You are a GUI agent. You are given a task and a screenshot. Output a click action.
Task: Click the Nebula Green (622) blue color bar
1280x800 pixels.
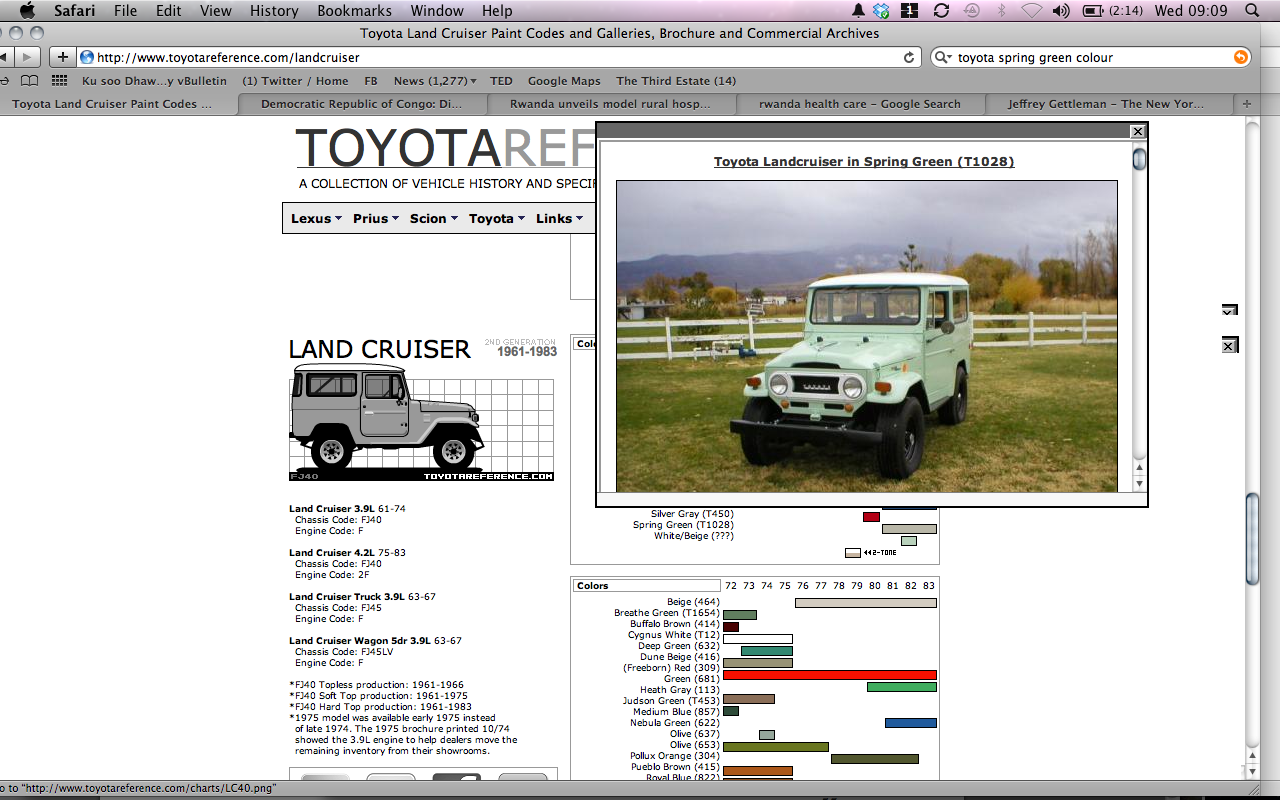pyautogui.click(x=911, y=723)
